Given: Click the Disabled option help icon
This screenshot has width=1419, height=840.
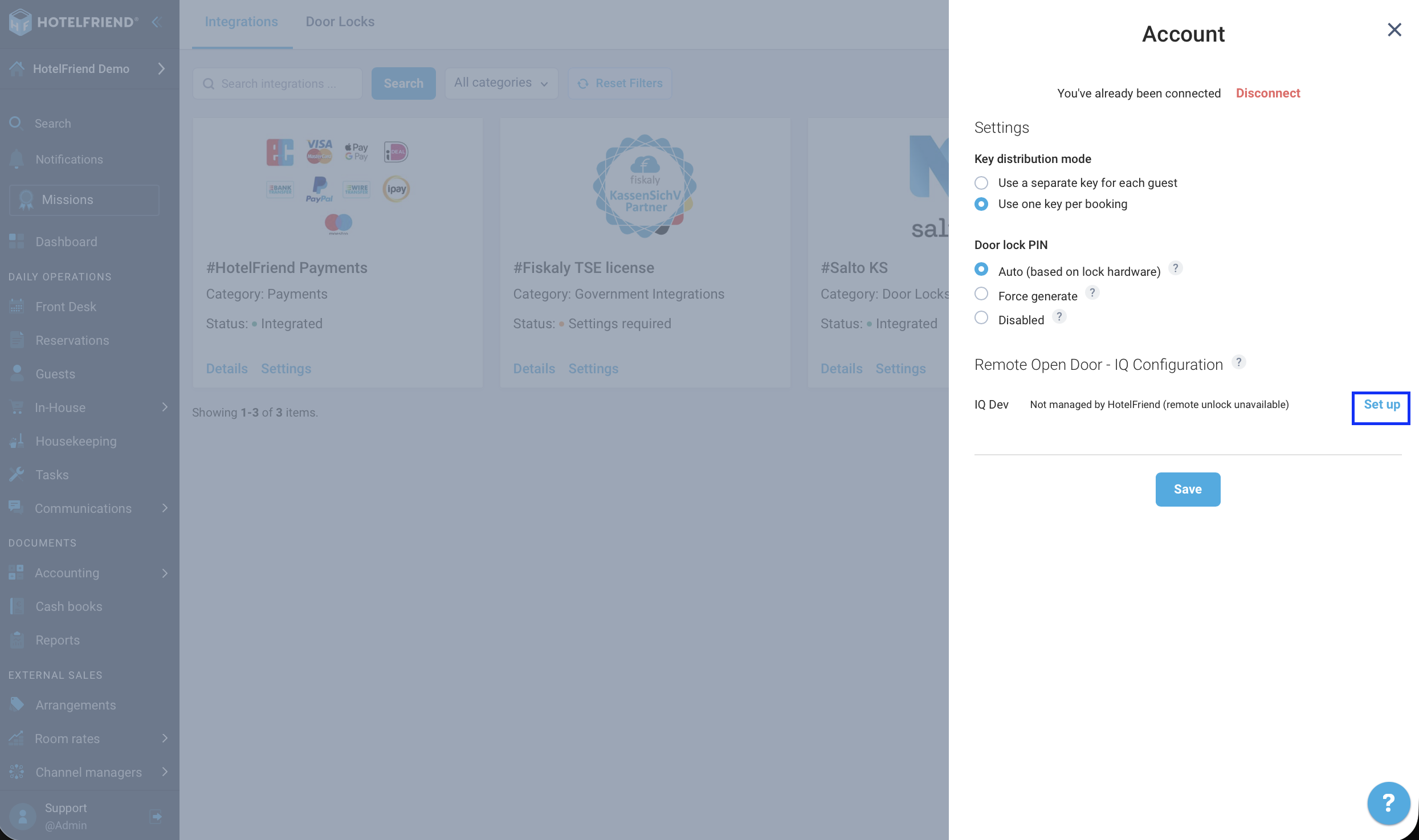Looking at the screenshot, I should (x=1059, y=316).
